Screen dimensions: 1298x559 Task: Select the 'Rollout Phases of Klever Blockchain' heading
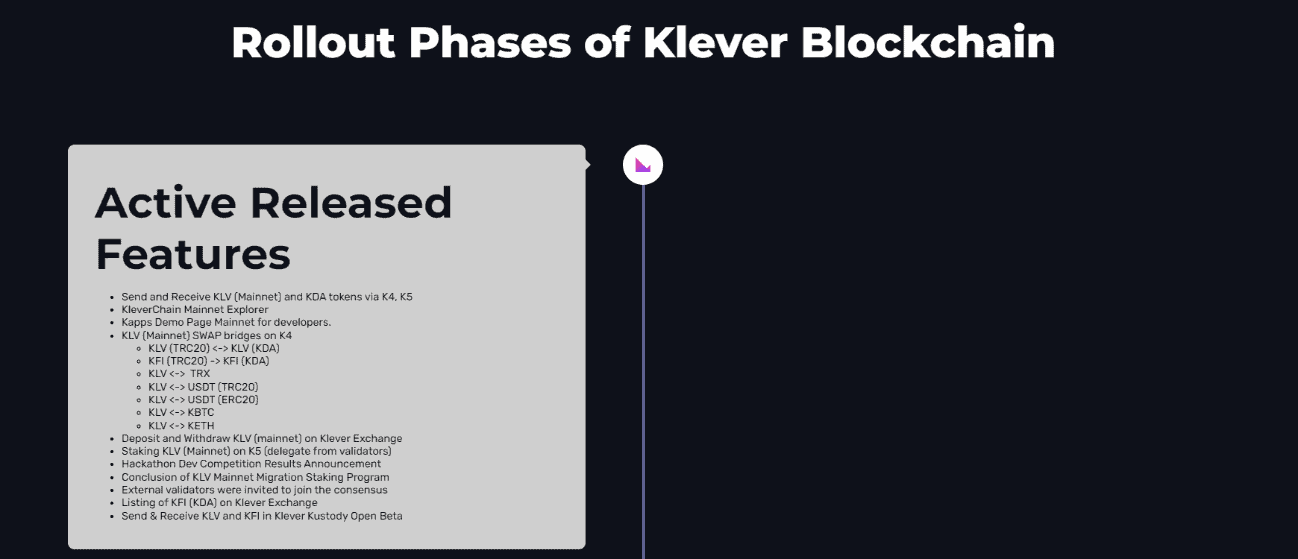point(643,42)
